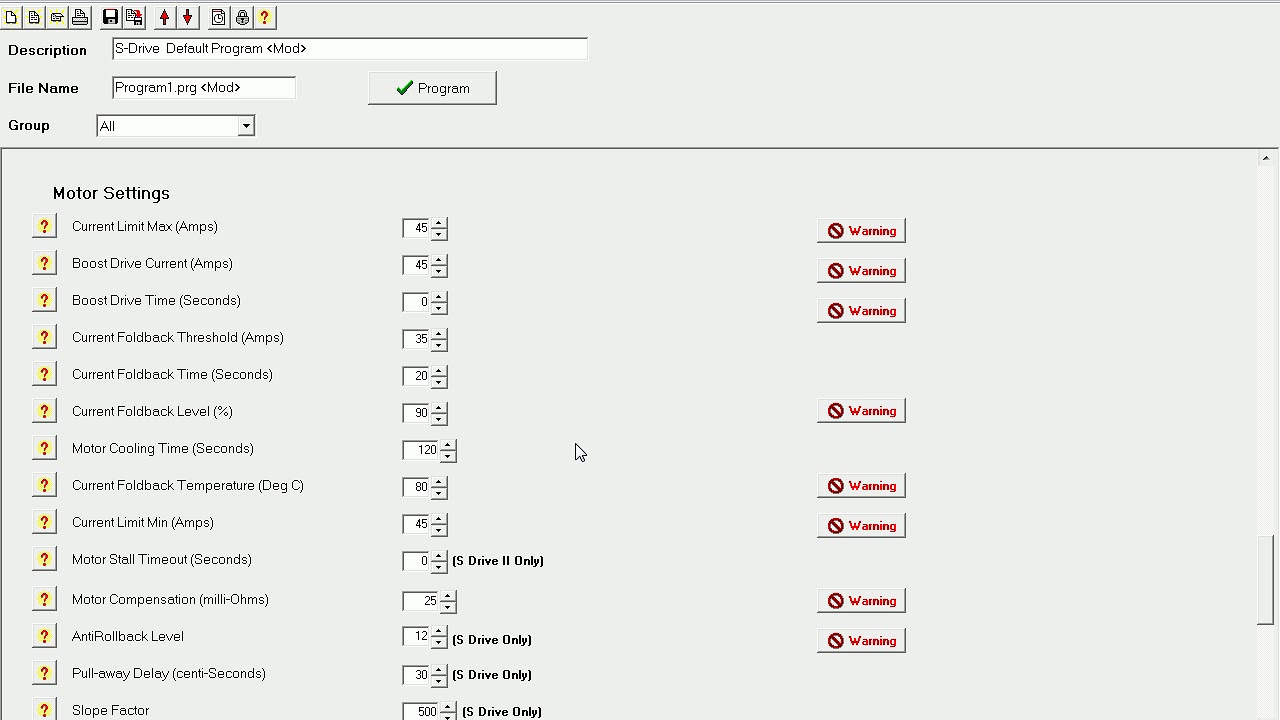This screenshot has height=720, width=1280.
Task: Show warning for Motor Compensation
Action: pos(861,601)
